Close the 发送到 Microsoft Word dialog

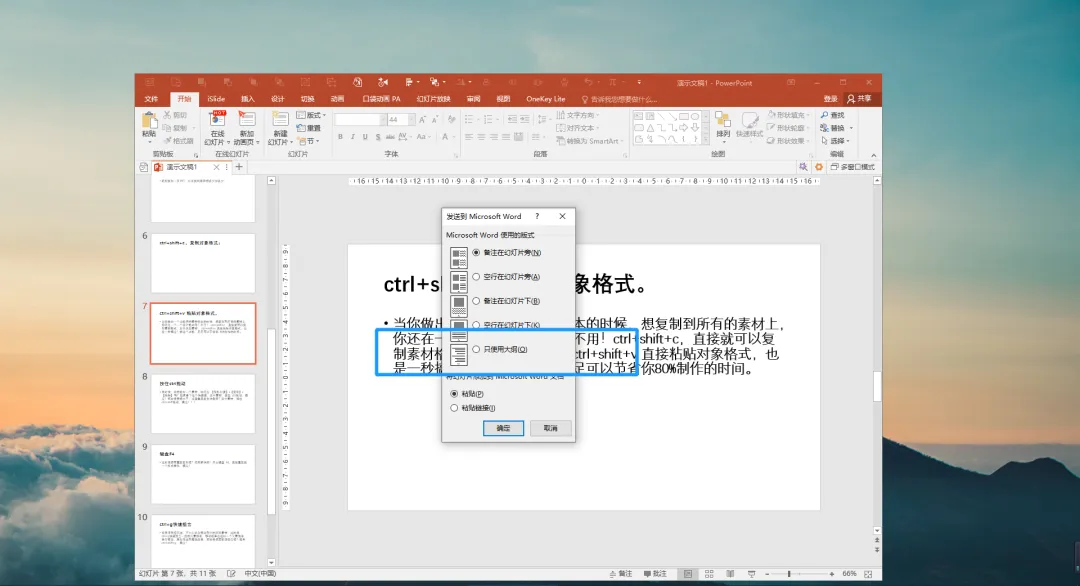[563, 216]
